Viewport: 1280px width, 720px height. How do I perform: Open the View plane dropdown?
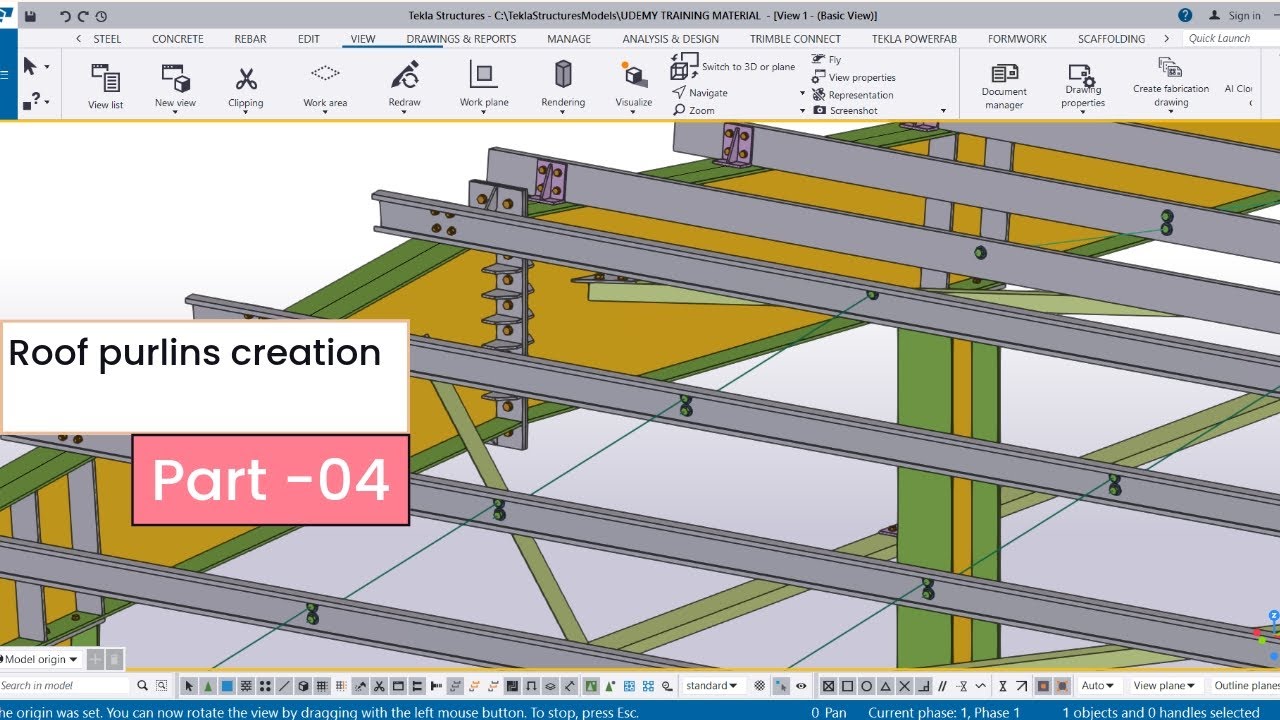coord(1164,686)
